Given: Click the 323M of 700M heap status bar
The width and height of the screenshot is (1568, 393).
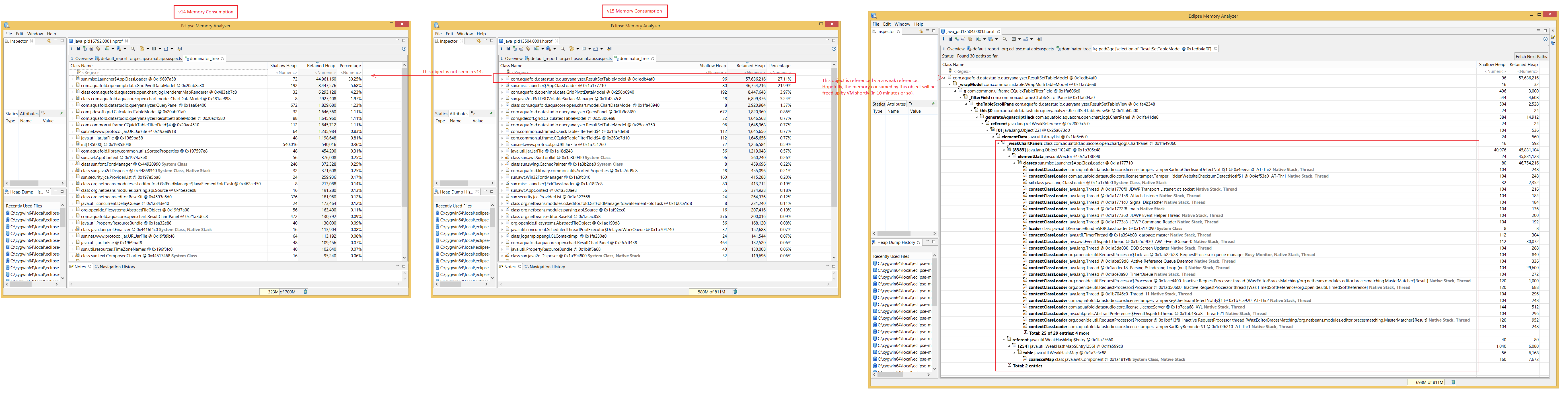Looking at the screenshot, I should [281, 292].
